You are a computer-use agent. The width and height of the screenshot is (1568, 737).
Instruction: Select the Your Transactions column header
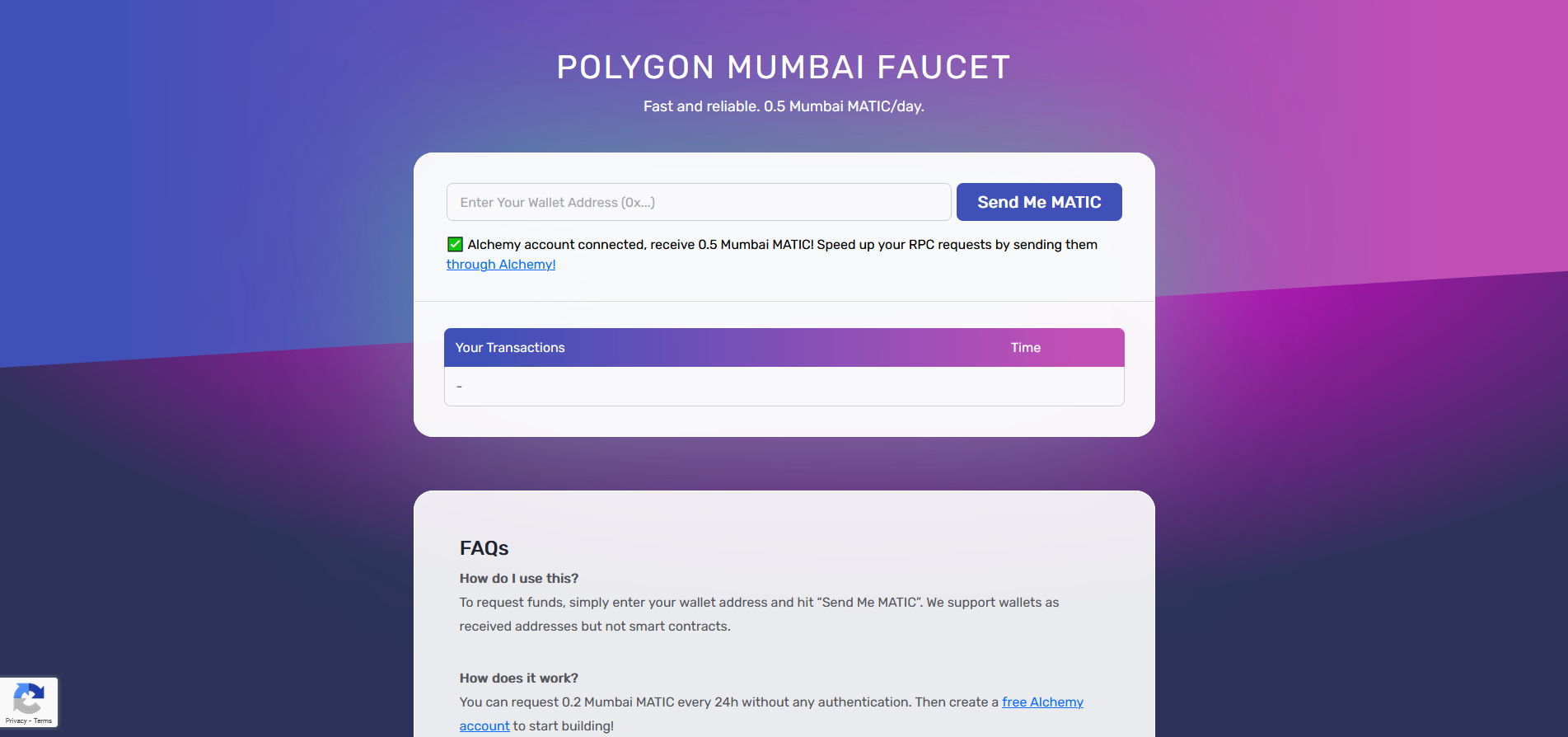pyautogui.click(x=510, y=348)
